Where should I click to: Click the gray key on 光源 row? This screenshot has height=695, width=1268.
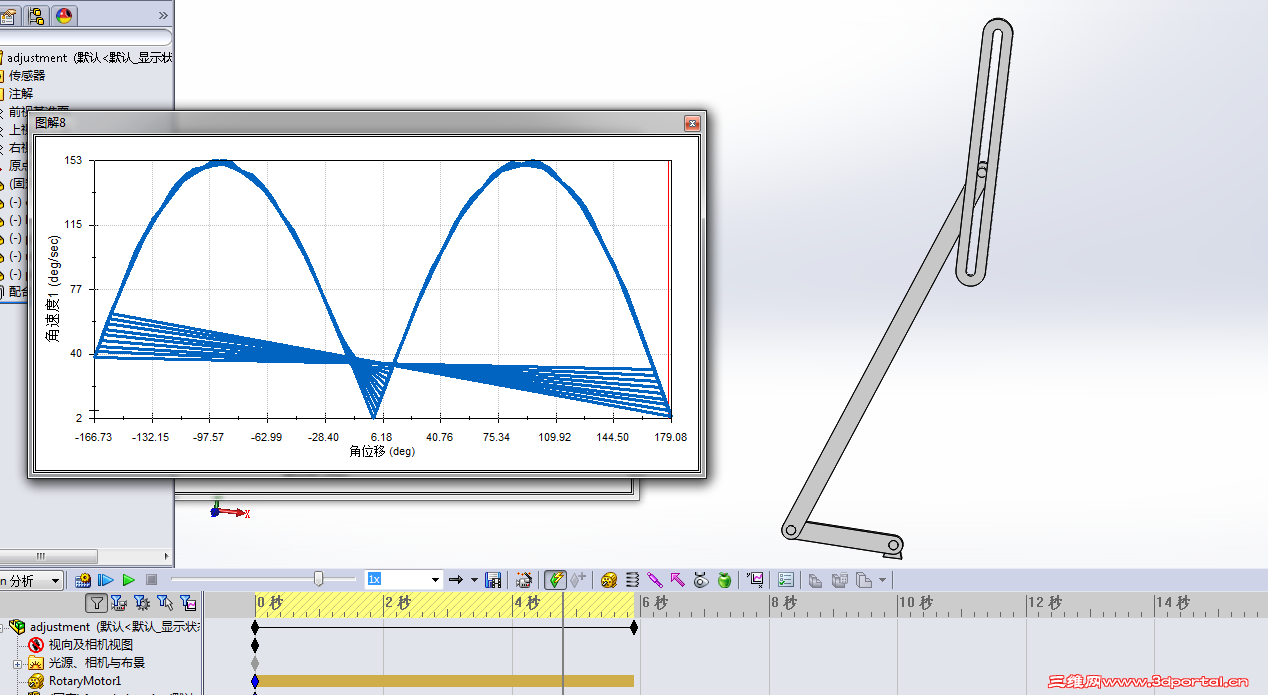pos(255,663)
